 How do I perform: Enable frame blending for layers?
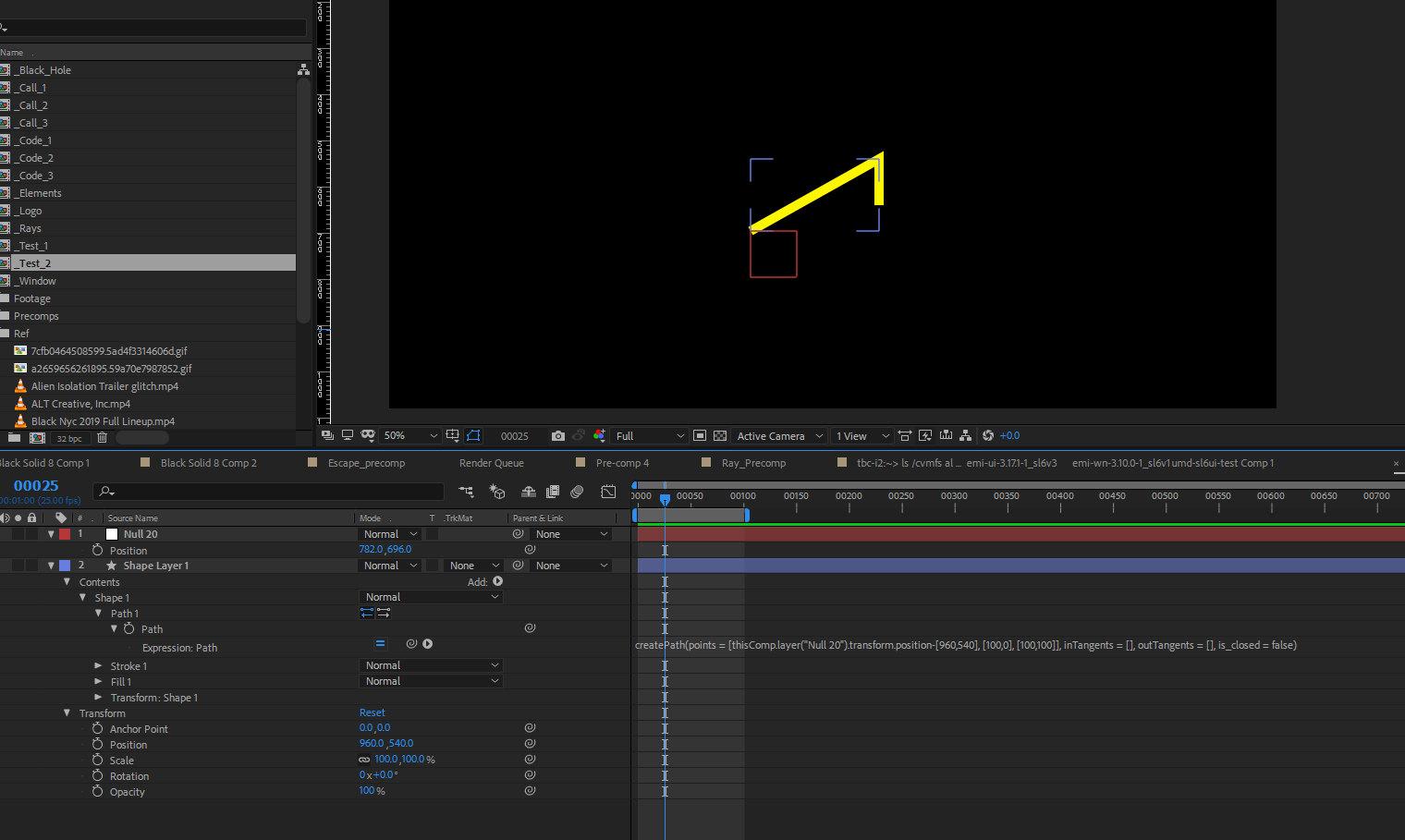[x=553, y=492]
